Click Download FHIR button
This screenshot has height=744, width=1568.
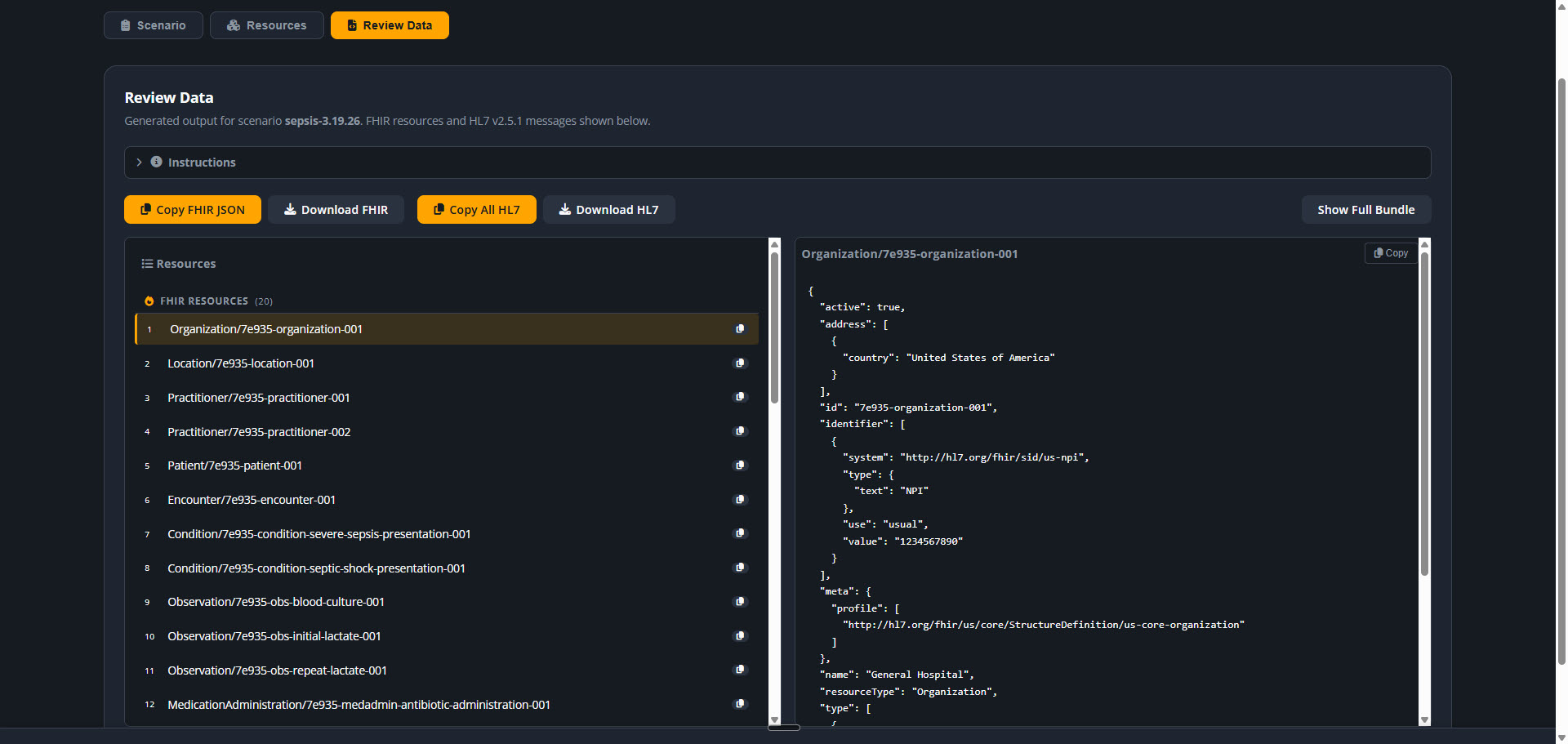[x=336, y=209]
